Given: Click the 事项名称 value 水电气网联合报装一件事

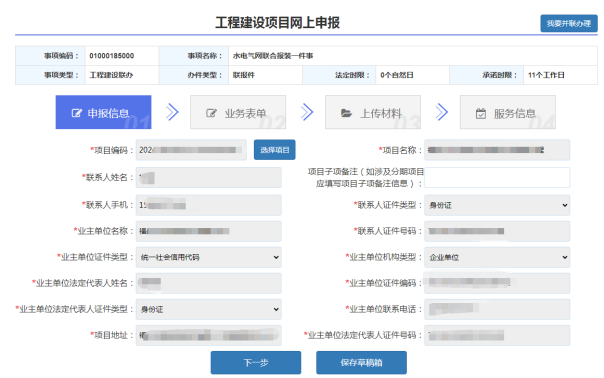Looking at the screenshot, I should pos(273,56).
